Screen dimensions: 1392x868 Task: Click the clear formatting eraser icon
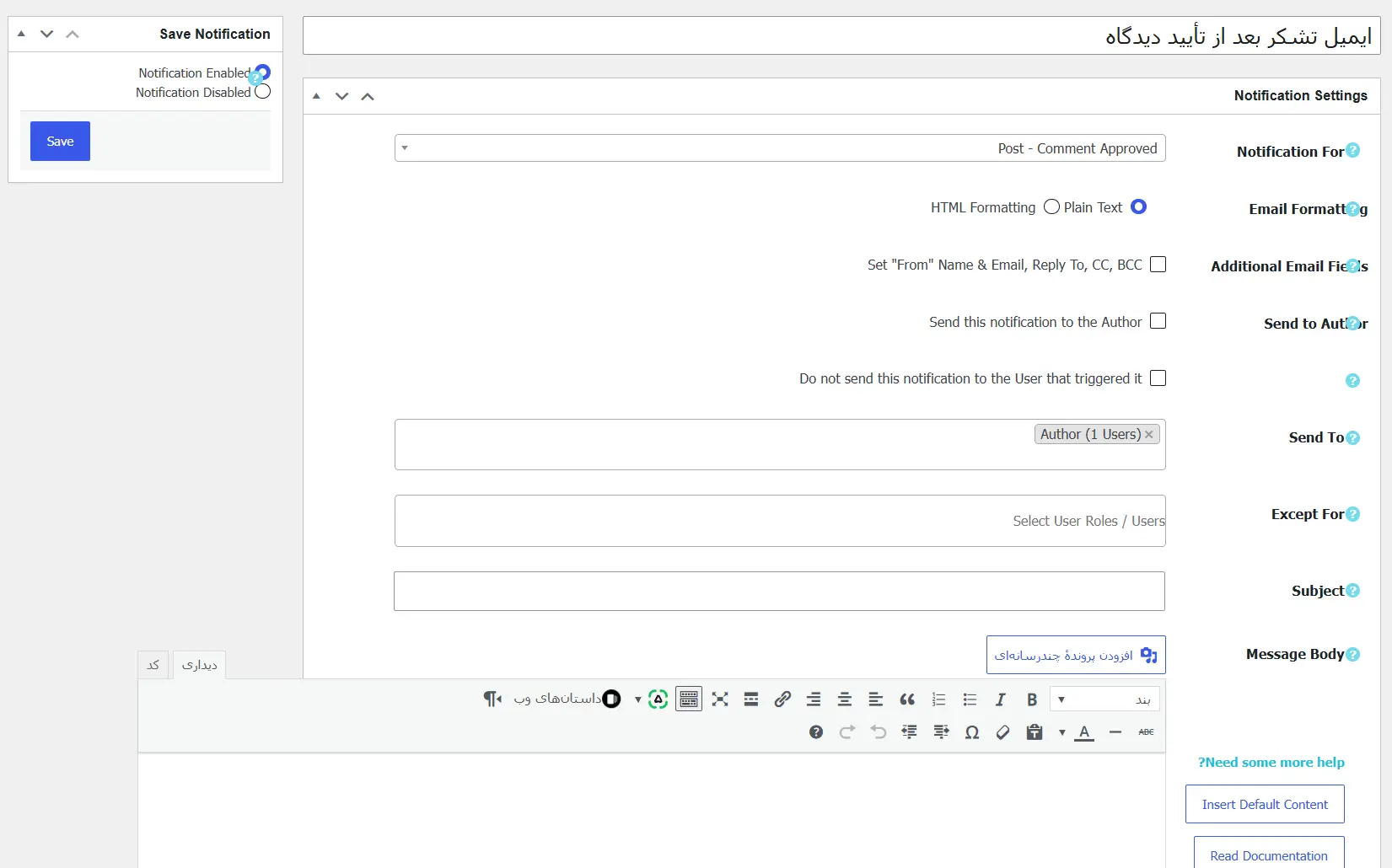pyautogui.click(x=1003, y=732)
